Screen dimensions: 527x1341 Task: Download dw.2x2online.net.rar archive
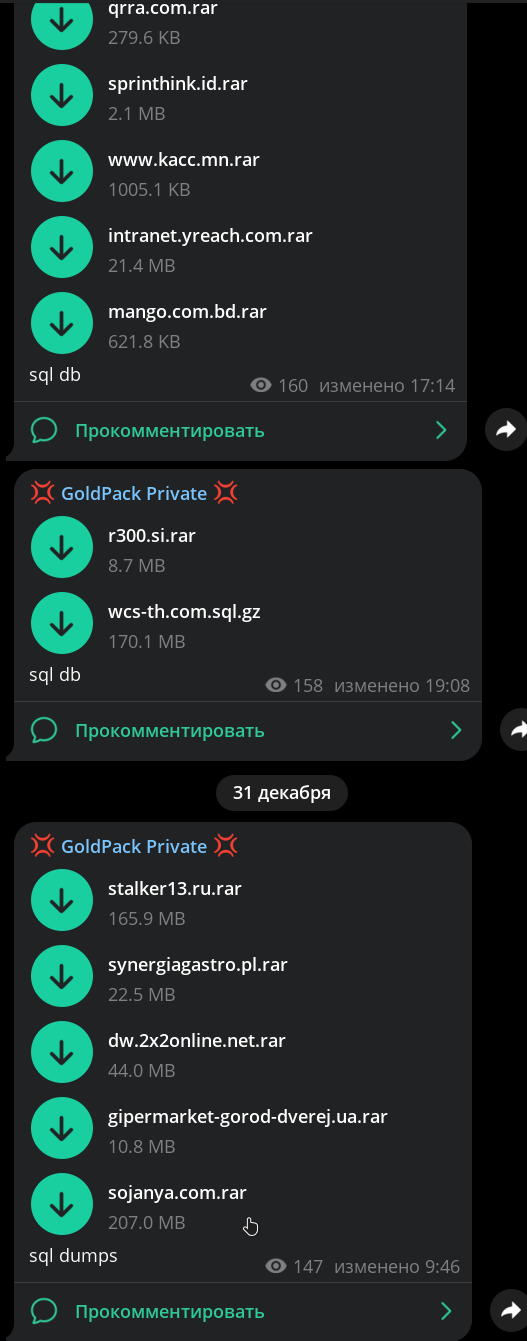[62, 1052]
